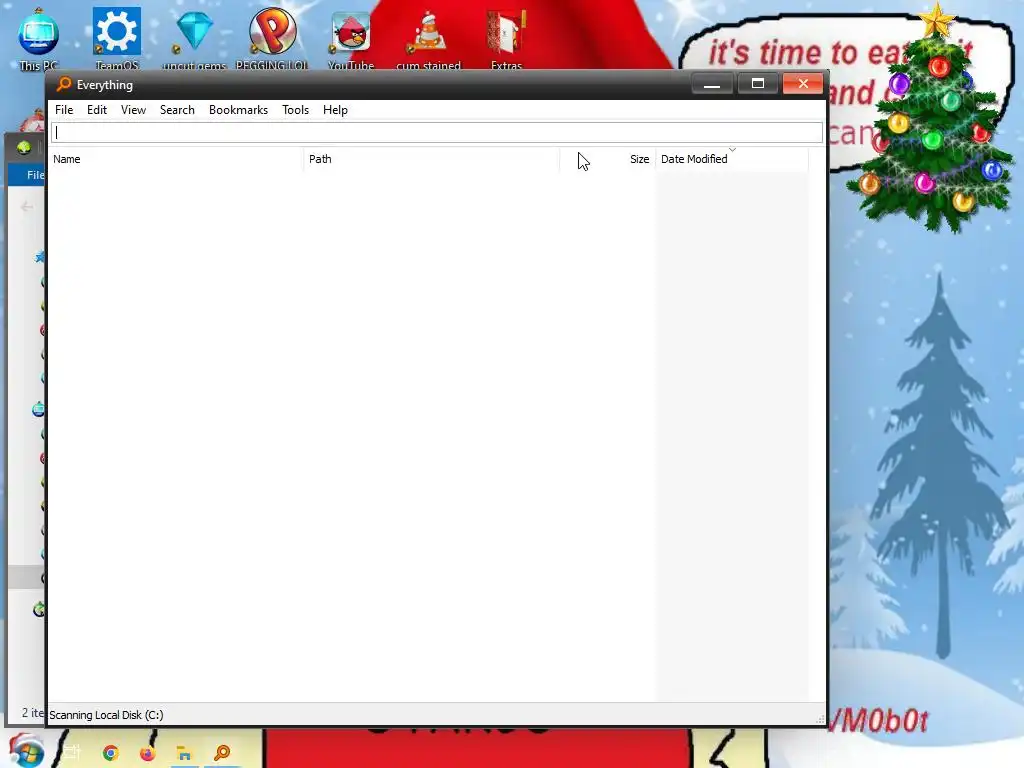Open the Search menu in Everything
1024x768 pixels.
pyautogui.click(x=177, y=110)
